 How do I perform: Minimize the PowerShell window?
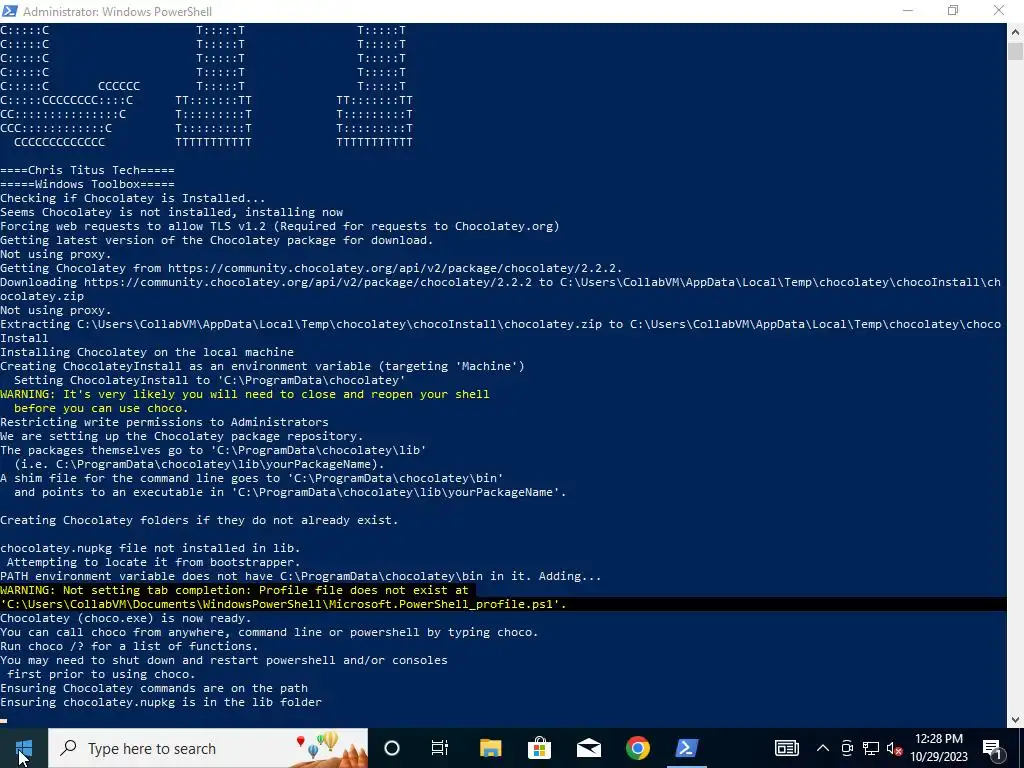pos(908,11)
